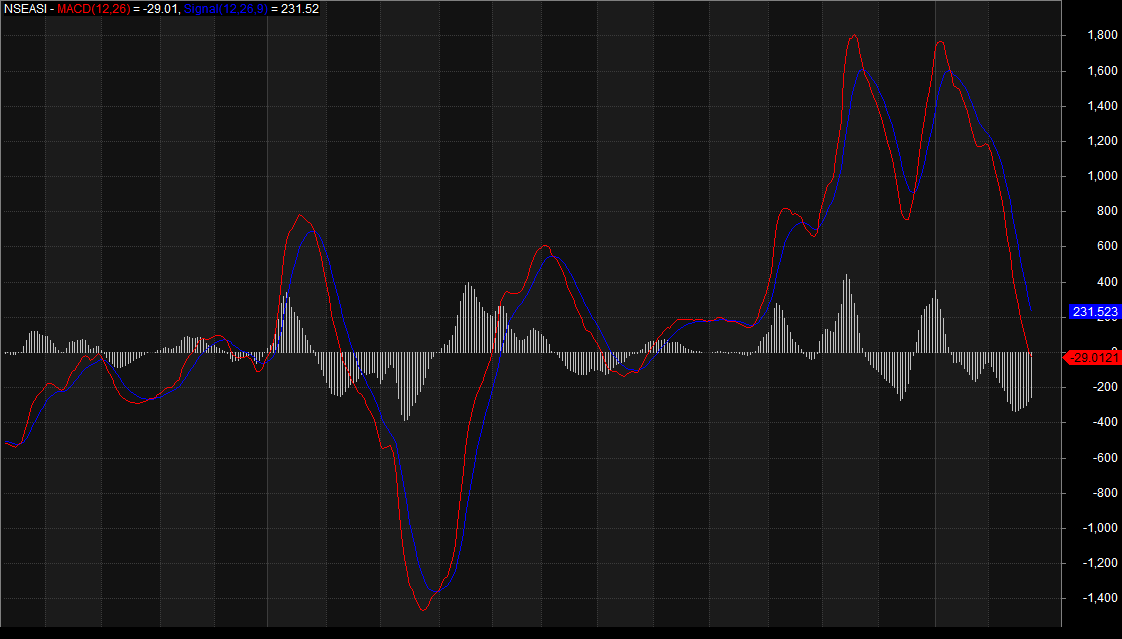Click the rightmost tall peak of red MACD line
This screenshot has width=1122, height=639.
coord(940,42)
